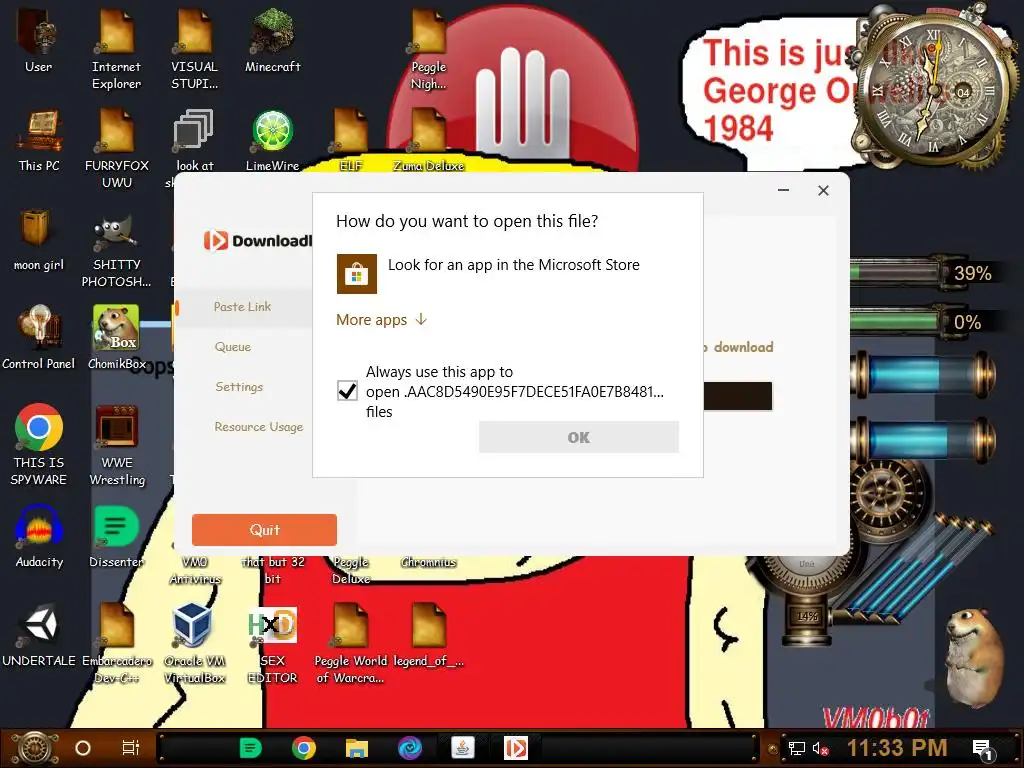Select the look at desktop icon
This screenshot has height=768, width=1024.
(195, 140)
